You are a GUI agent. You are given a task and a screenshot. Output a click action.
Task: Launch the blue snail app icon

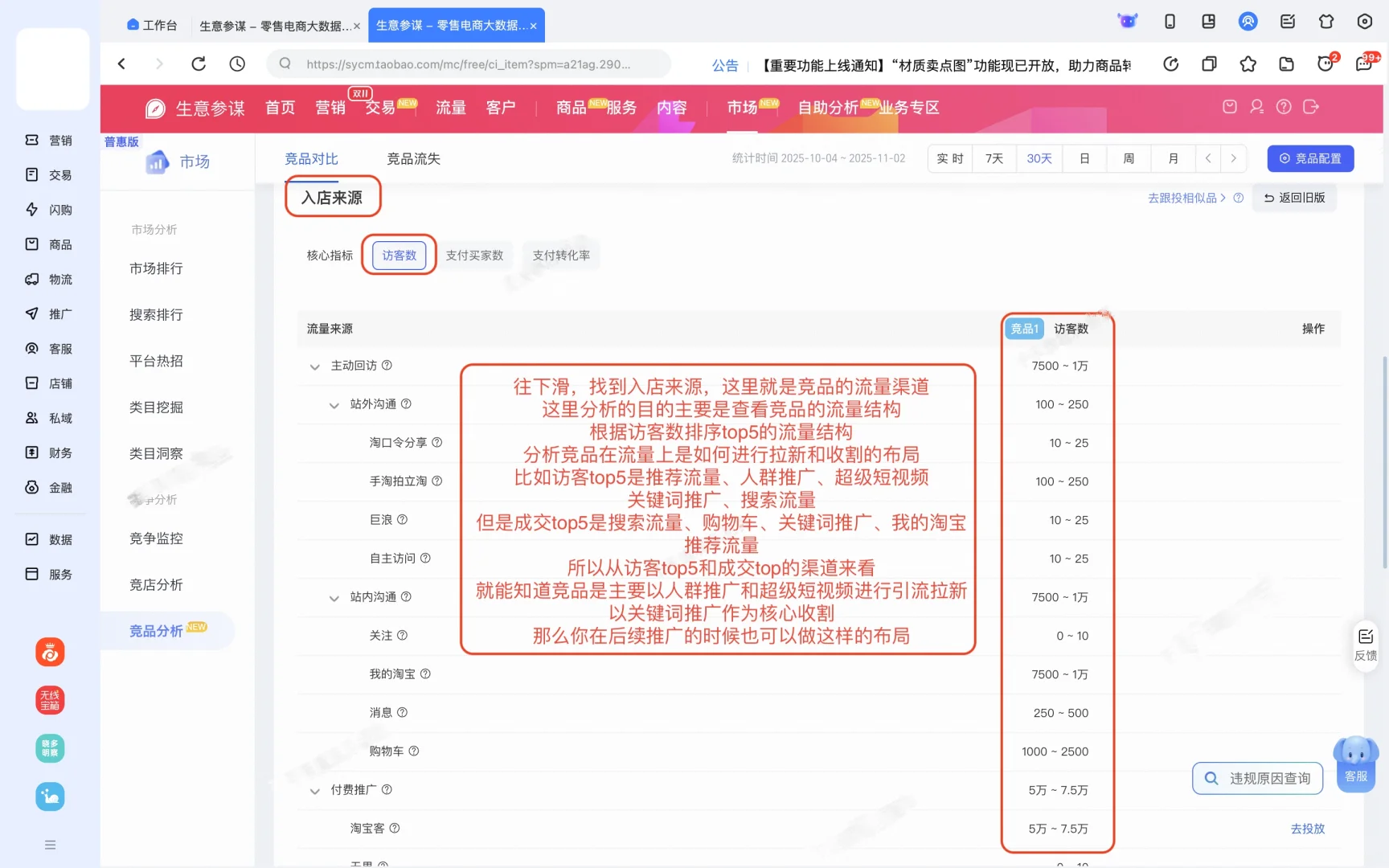[x=50, y=796]
